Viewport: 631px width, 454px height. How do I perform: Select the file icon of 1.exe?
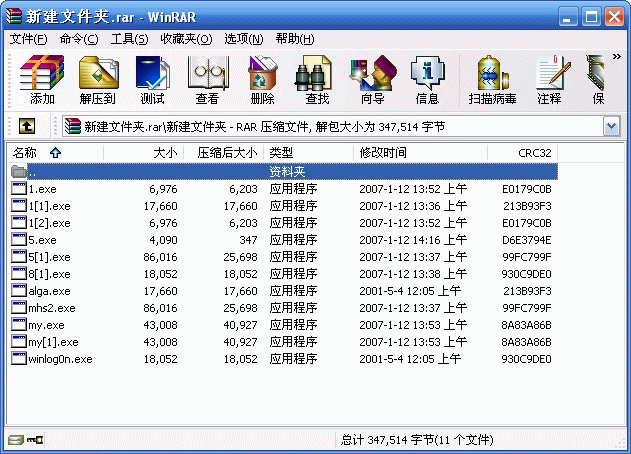click(x=19, y=188)
